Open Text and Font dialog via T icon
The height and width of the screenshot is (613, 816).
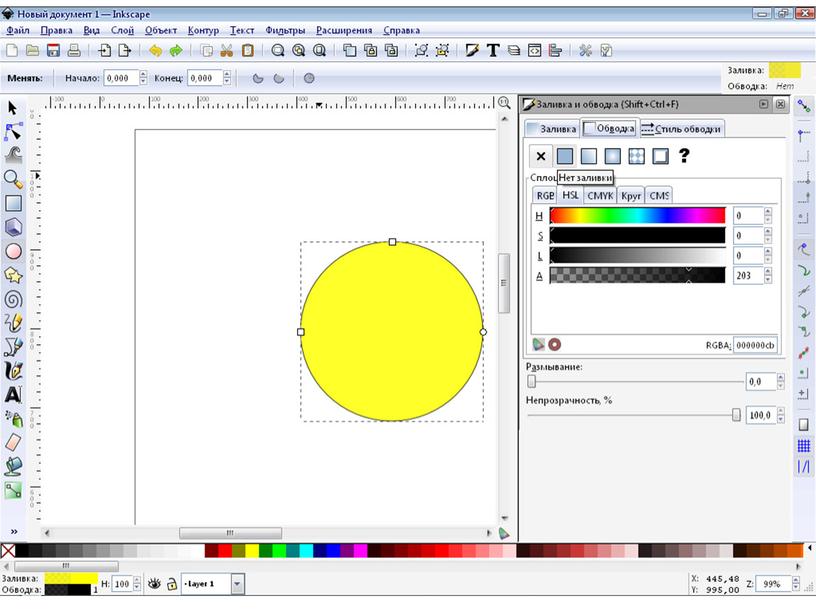tap(493, 50)
